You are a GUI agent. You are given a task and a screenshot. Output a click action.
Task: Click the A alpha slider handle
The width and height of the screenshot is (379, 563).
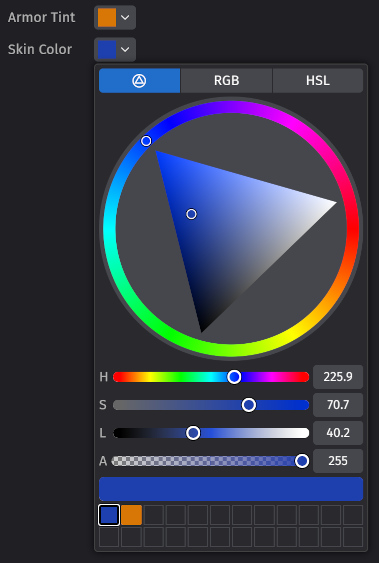(302, 461)
